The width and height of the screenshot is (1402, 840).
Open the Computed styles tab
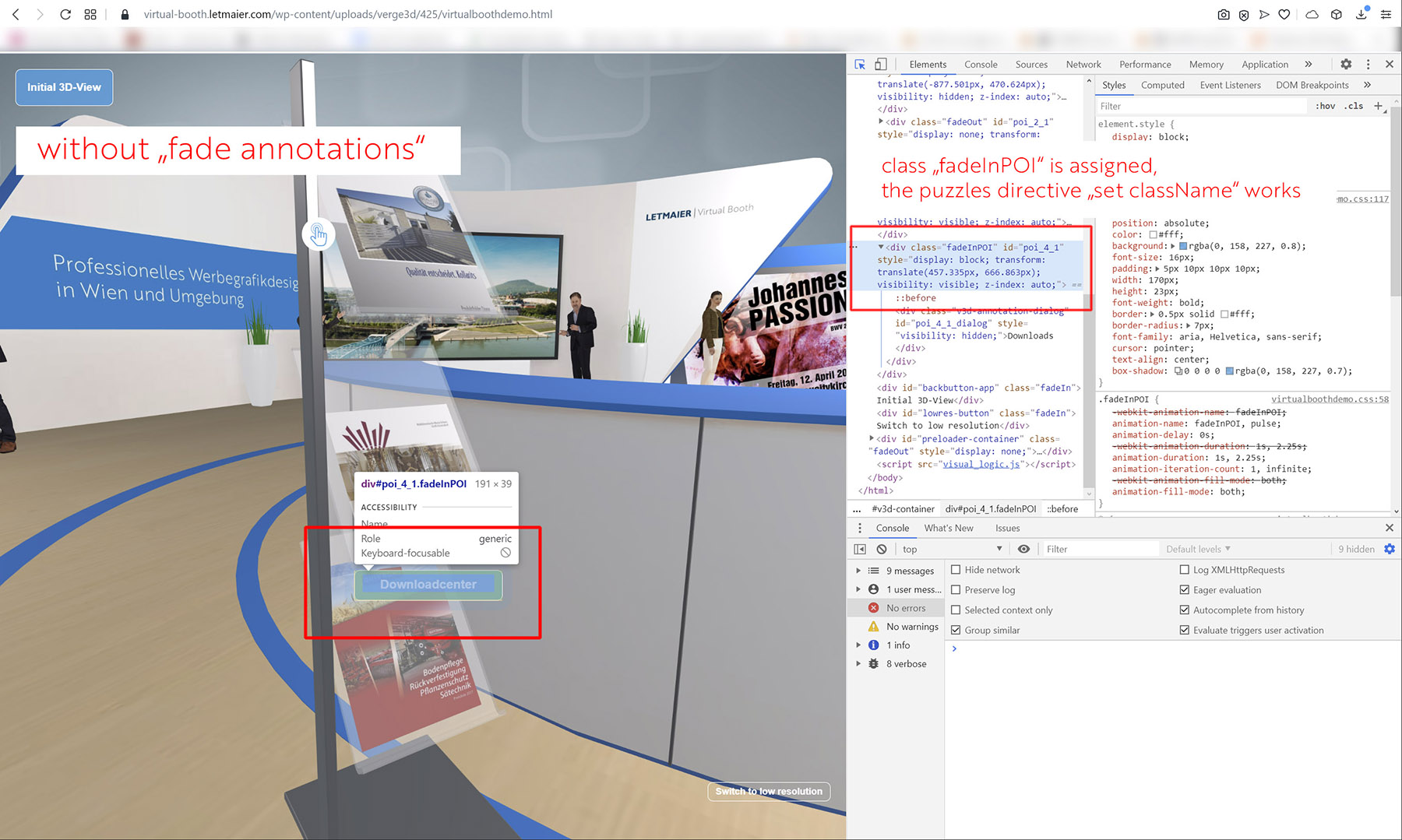1162,85
